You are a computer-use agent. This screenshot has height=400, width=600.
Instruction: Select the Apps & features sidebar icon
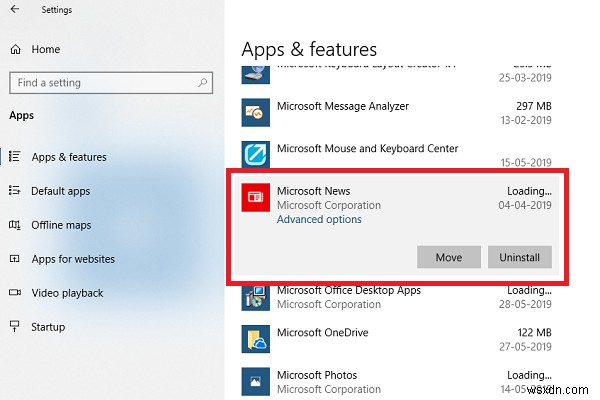click(15, 157)
